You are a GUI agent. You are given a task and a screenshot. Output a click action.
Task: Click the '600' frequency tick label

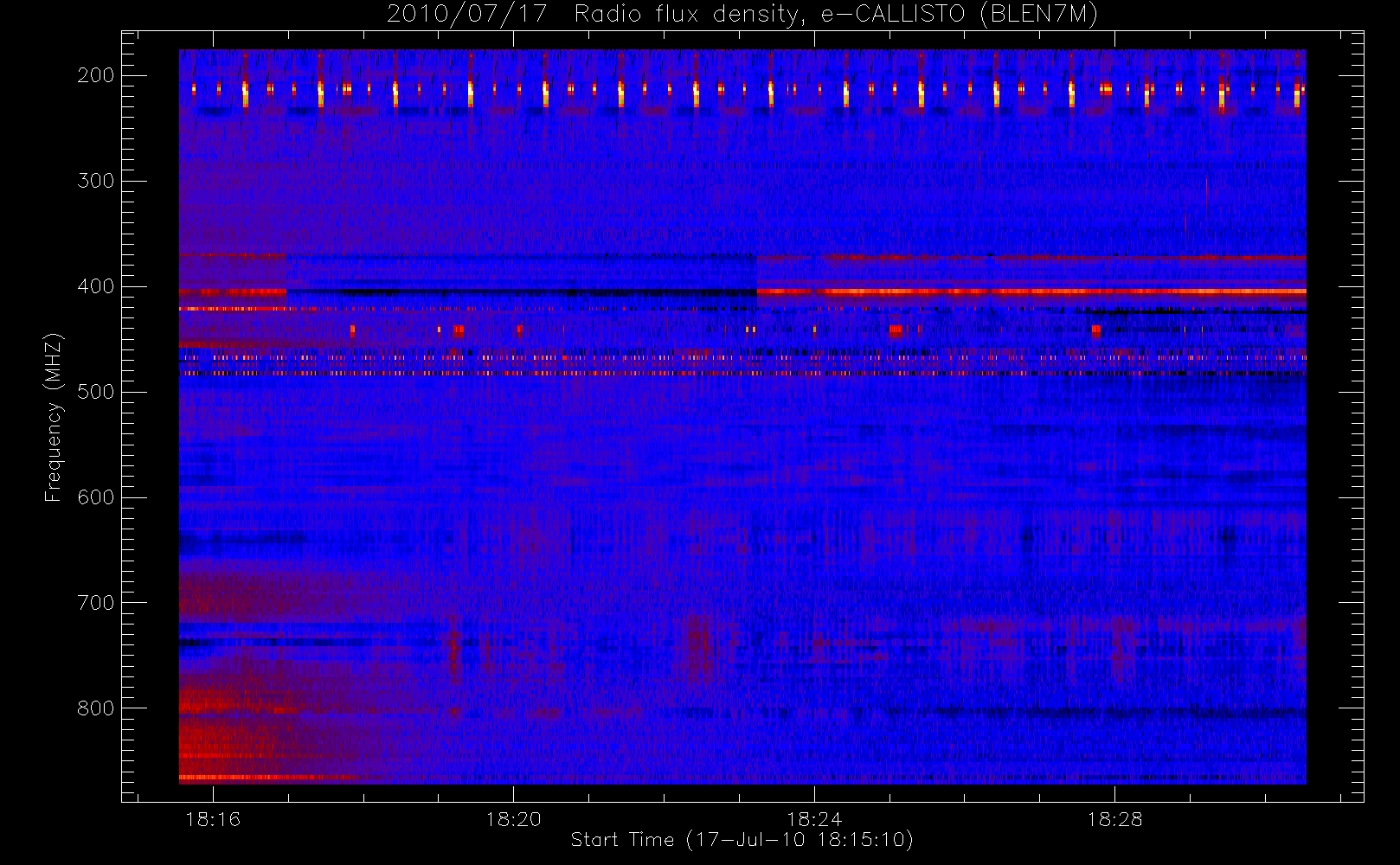[x=95, y=497]
